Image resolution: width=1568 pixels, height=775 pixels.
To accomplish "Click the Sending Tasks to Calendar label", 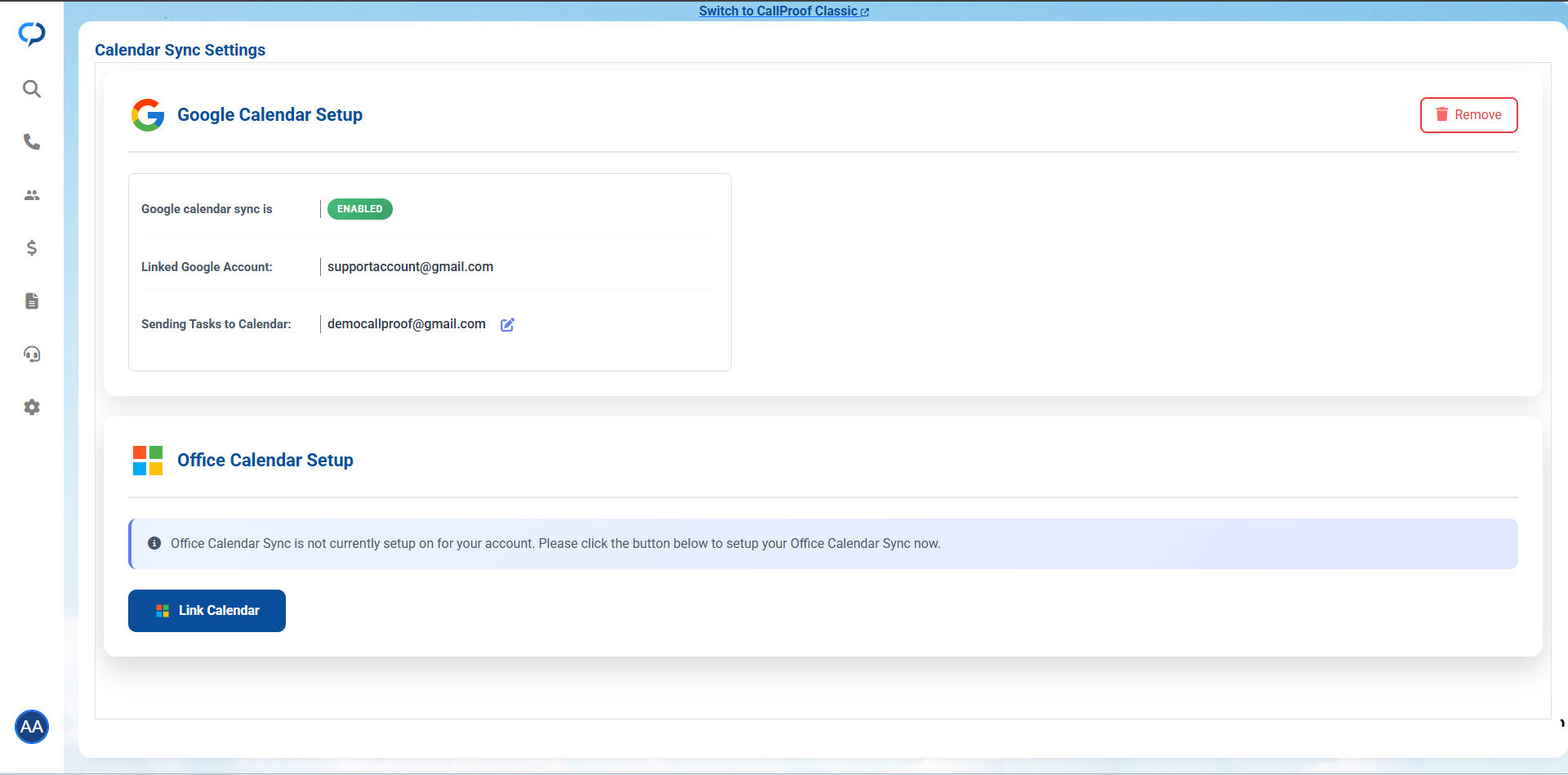I will (216, 324).
